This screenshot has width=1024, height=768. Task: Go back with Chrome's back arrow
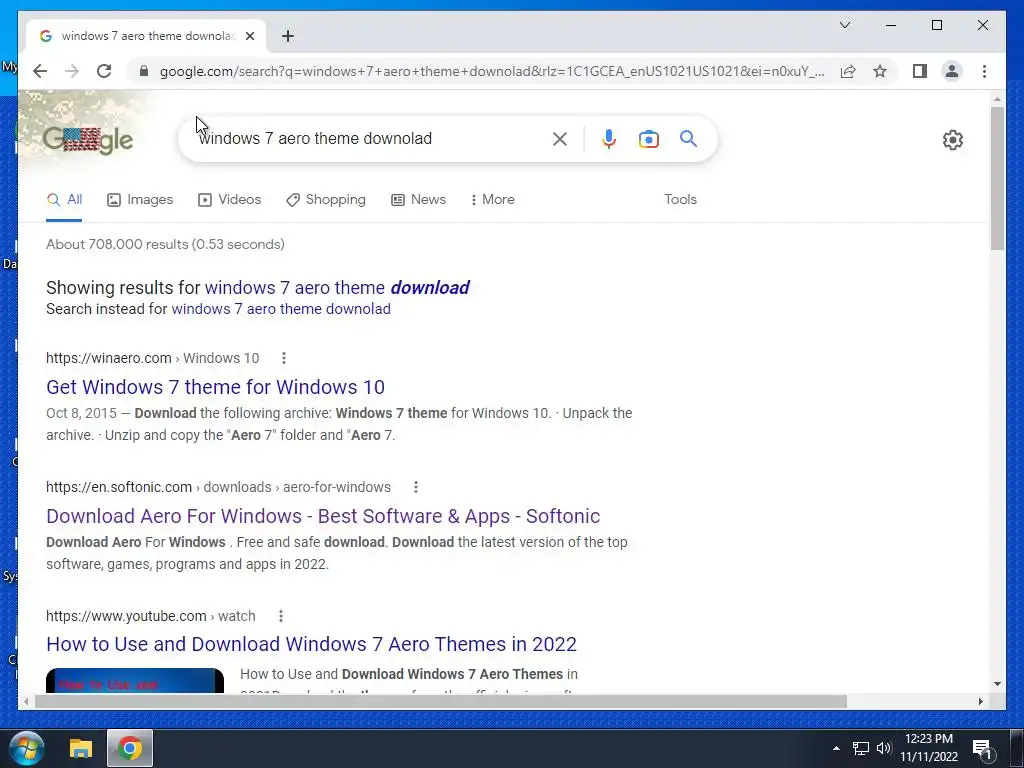(x=40, y=71)
